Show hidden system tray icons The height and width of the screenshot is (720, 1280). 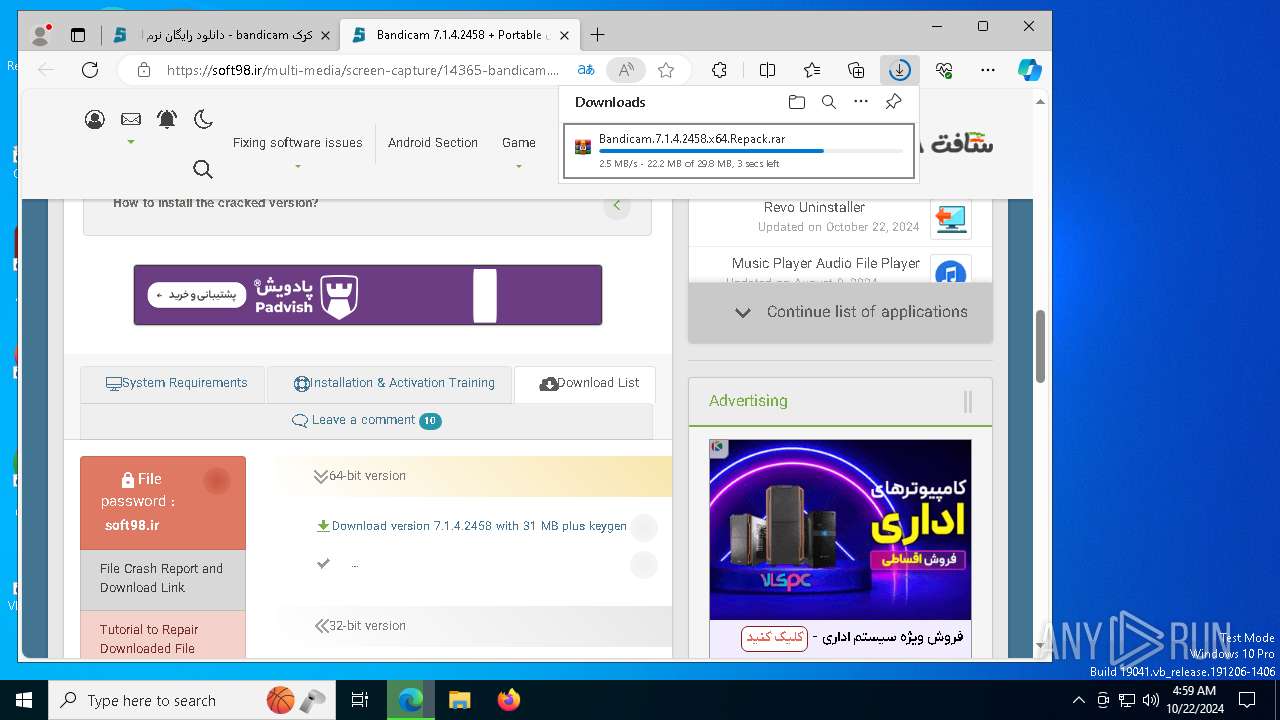coord(1078,700)
